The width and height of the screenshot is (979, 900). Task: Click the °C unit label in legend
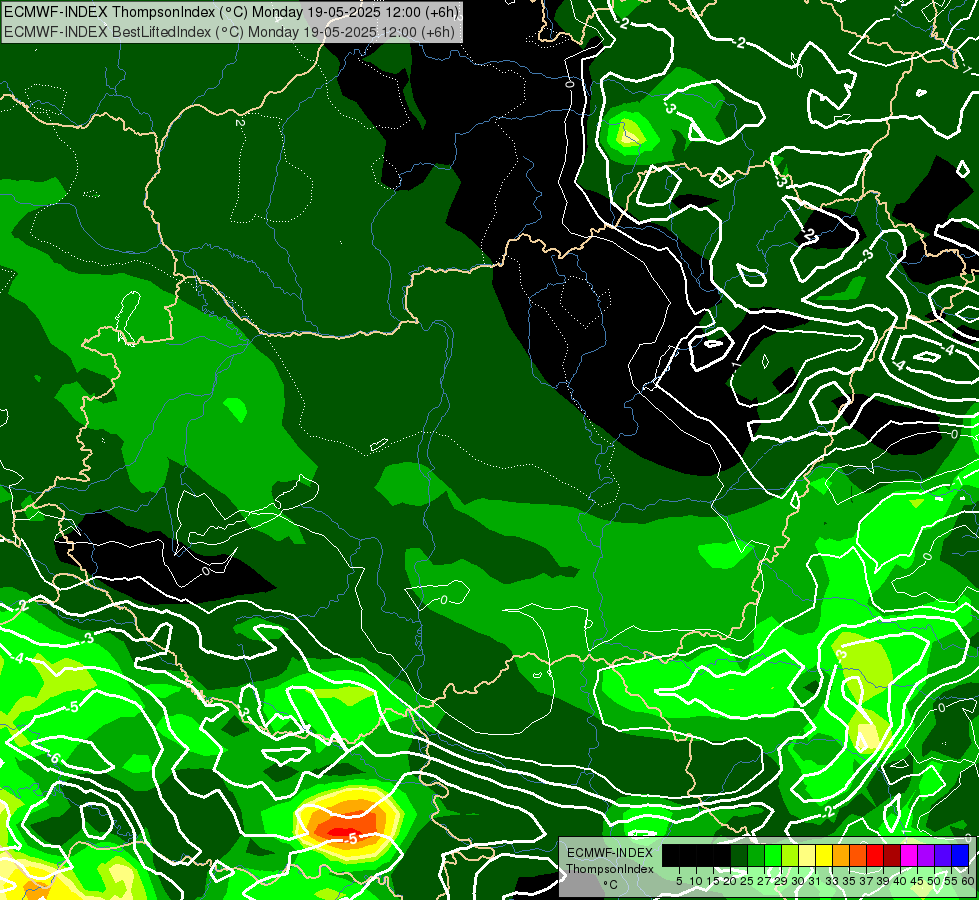click(x=611, y=885)
